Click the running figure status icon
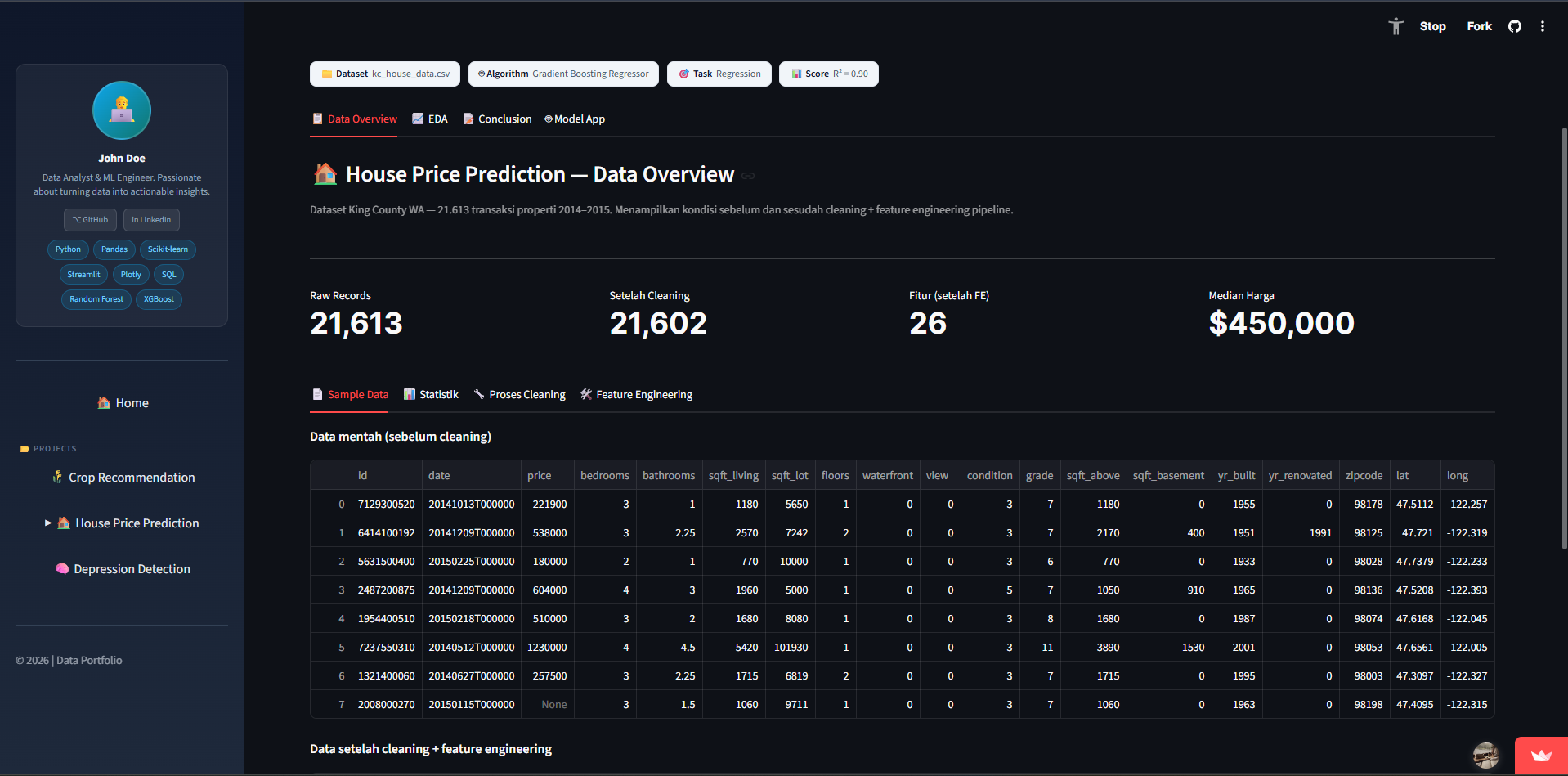 tap(1396, 26)
